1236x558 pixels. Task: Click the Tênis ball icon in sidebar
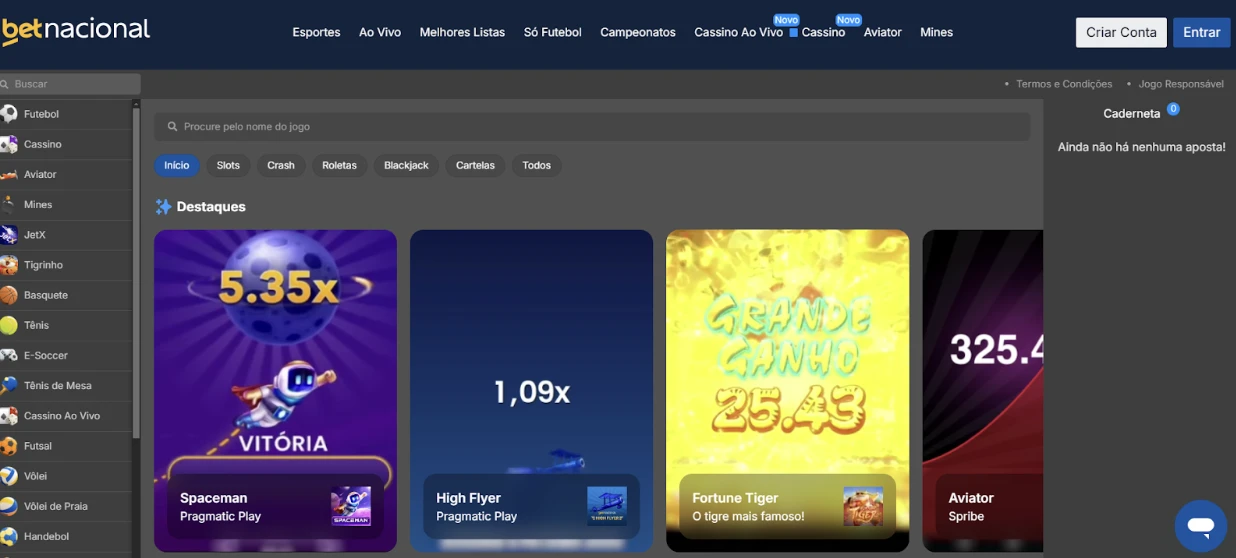coord(9,325)
